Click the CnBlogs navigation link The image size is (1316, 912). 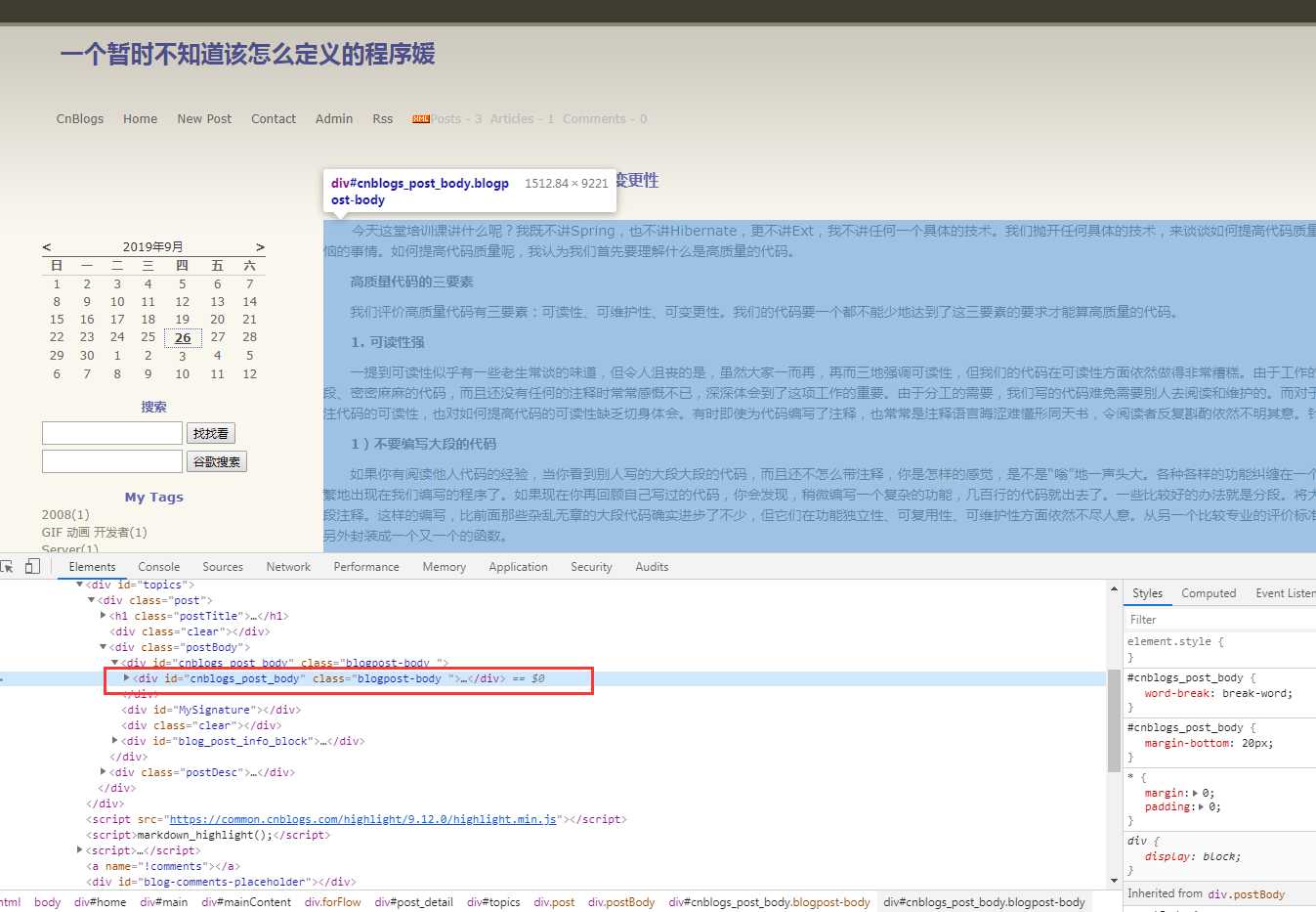click(80, 119)
